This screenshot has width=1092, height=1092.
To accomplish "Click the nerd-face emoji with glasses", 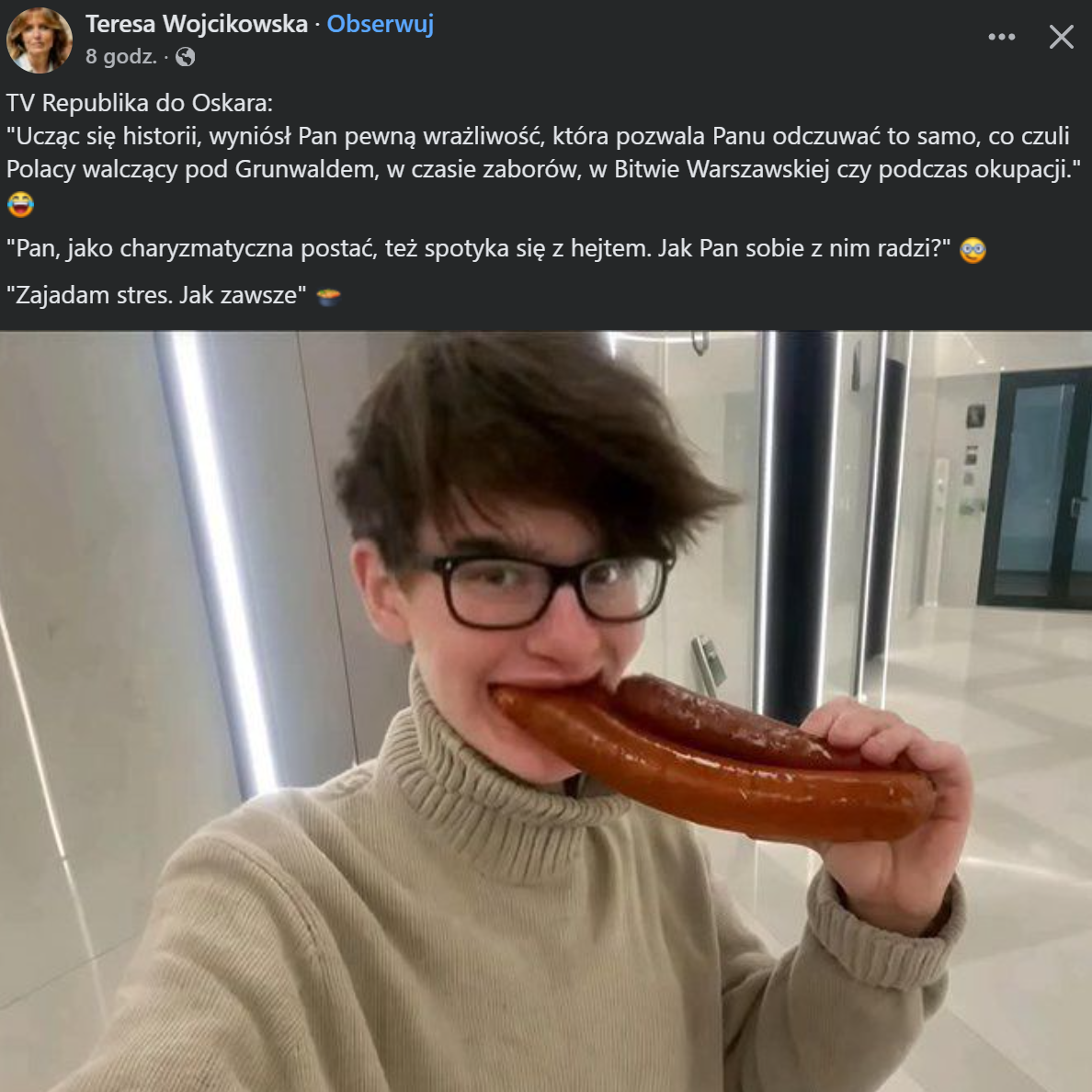I will pyautogui.click(x=973, y=250).
